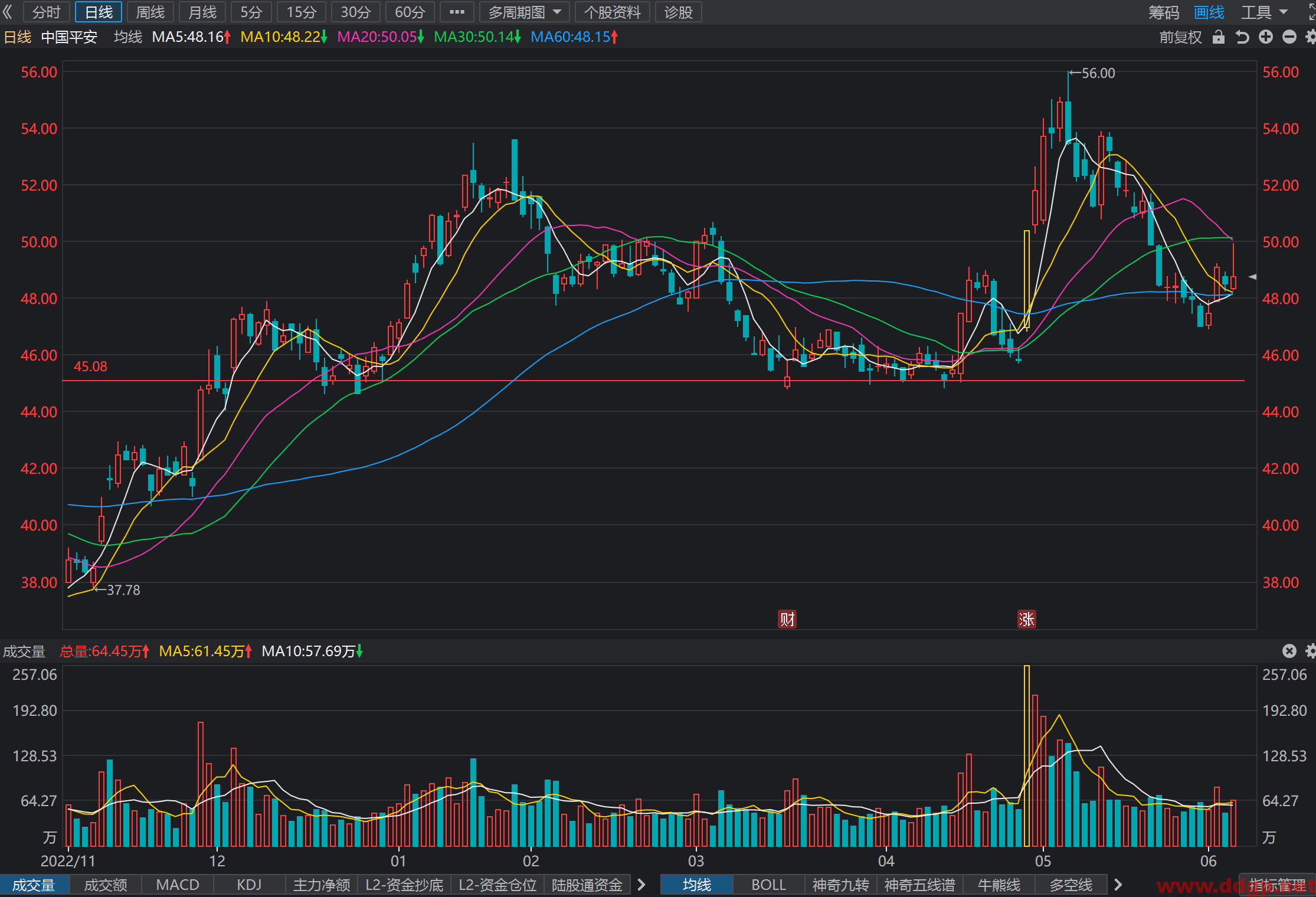Open the 筹码 chip distribution panel
This screenshot has width=1316, height=897.
(1164, 12)
